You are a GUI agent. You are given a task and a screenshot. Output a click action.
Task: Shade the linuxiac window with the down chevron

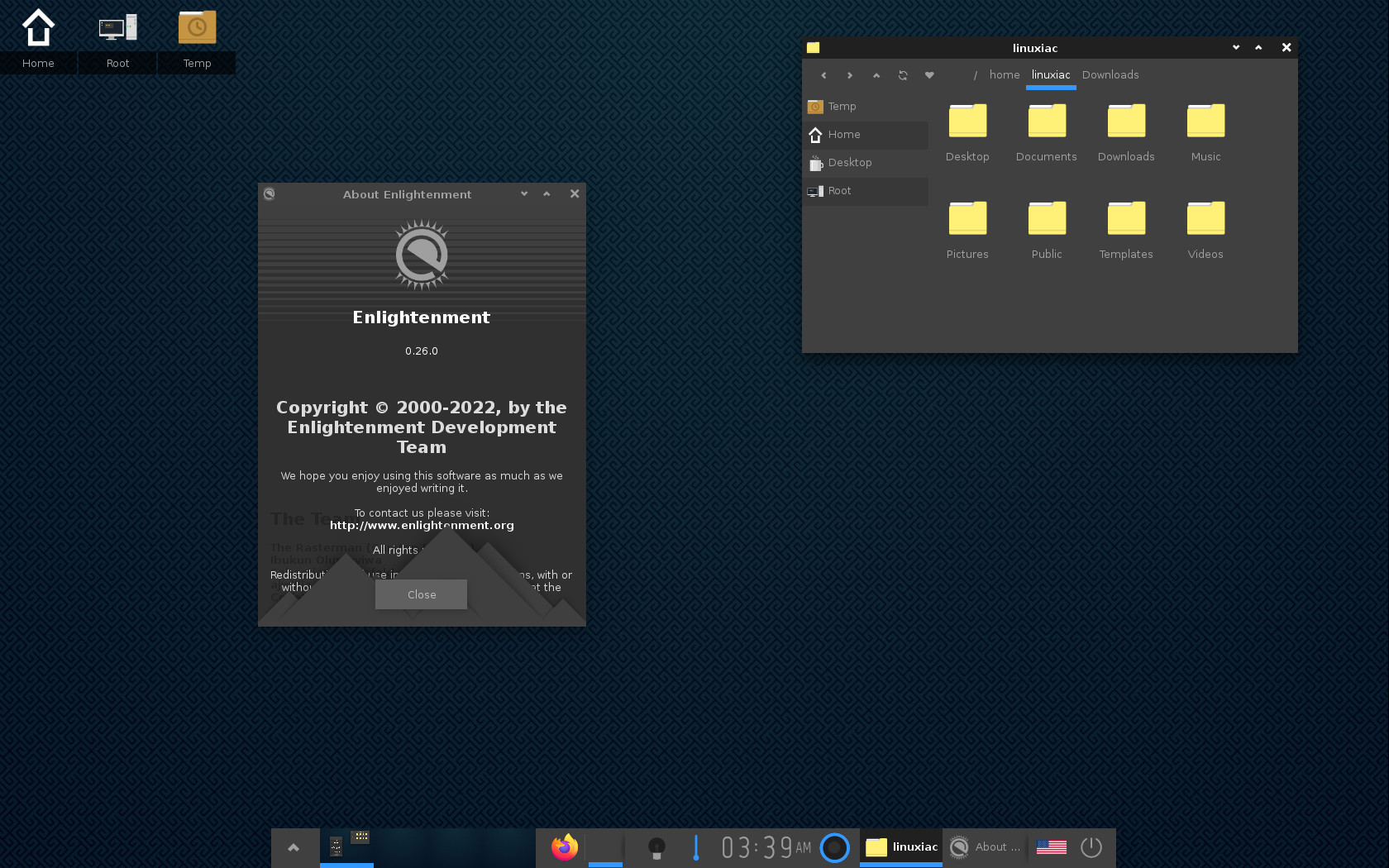1236,47
